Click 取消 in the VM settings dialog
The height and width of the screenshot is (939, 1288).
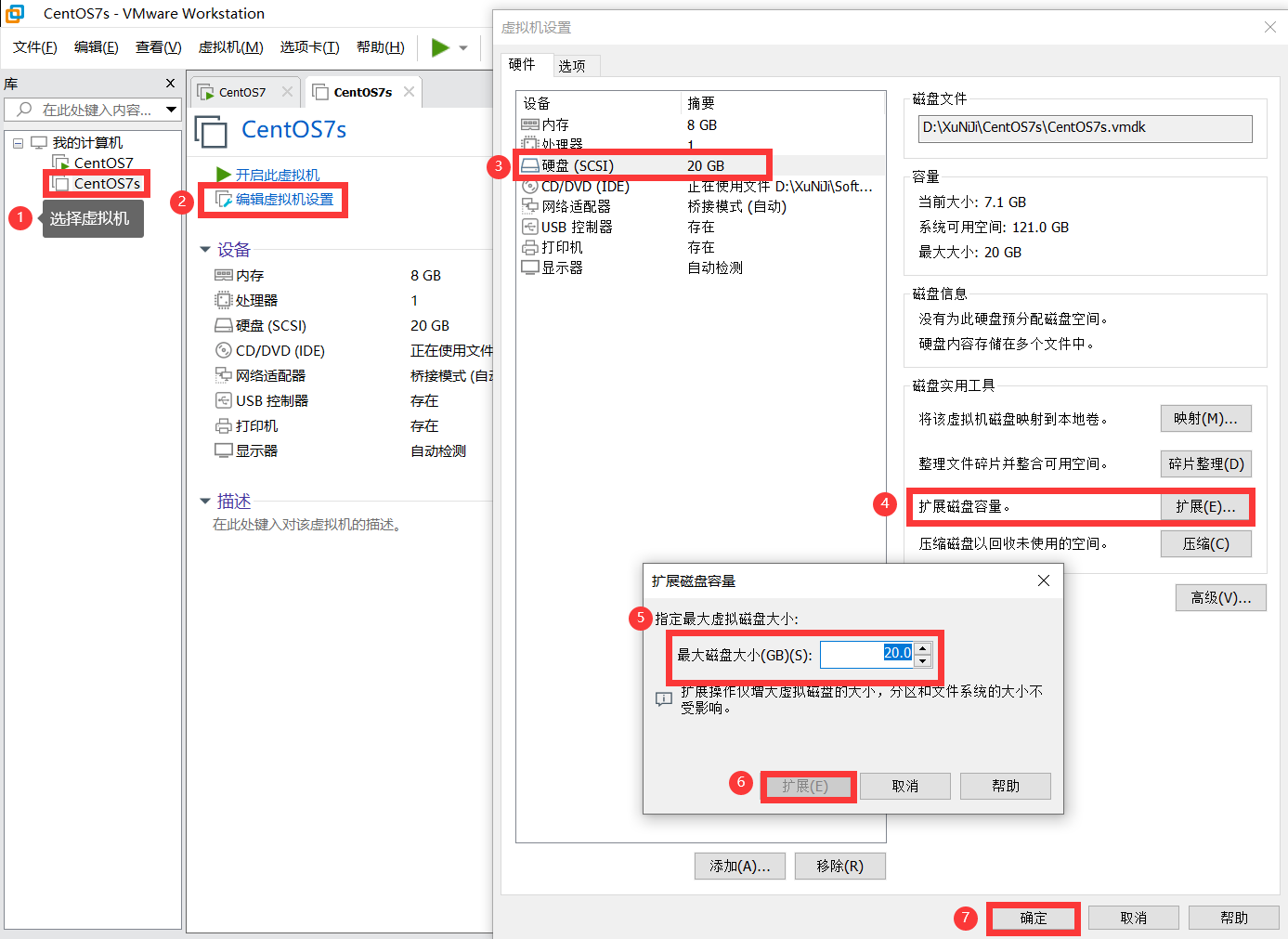pyautogui.click(x=1134, y=918)
